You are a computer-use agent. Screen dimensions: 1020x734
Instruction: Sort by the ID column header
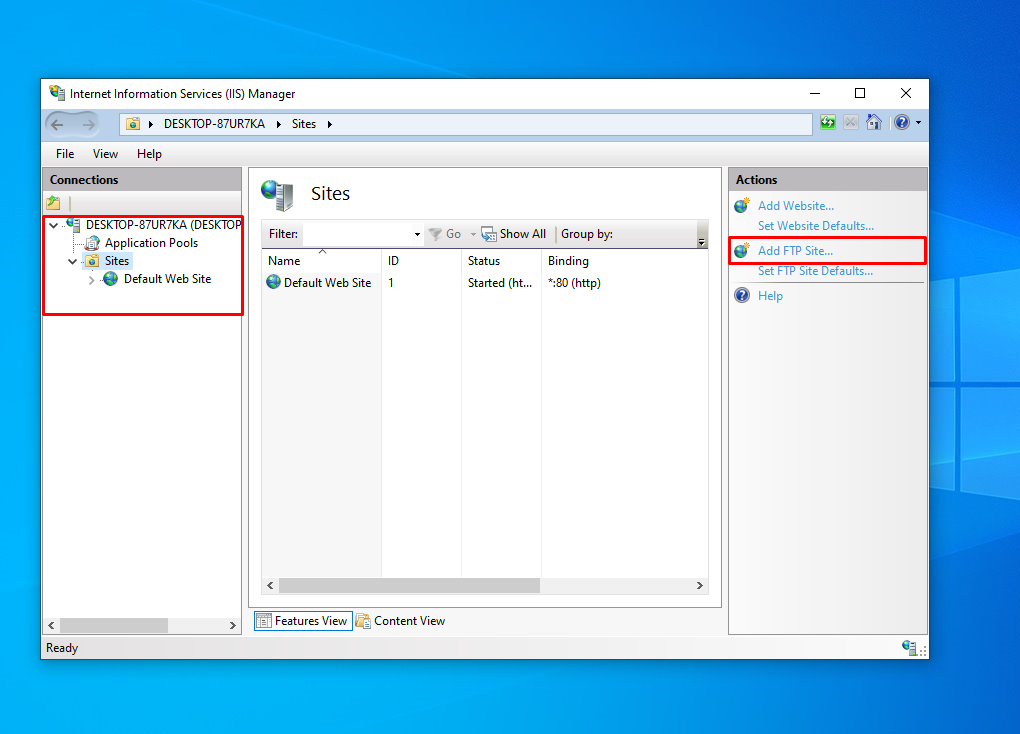(x=422, y=261)
